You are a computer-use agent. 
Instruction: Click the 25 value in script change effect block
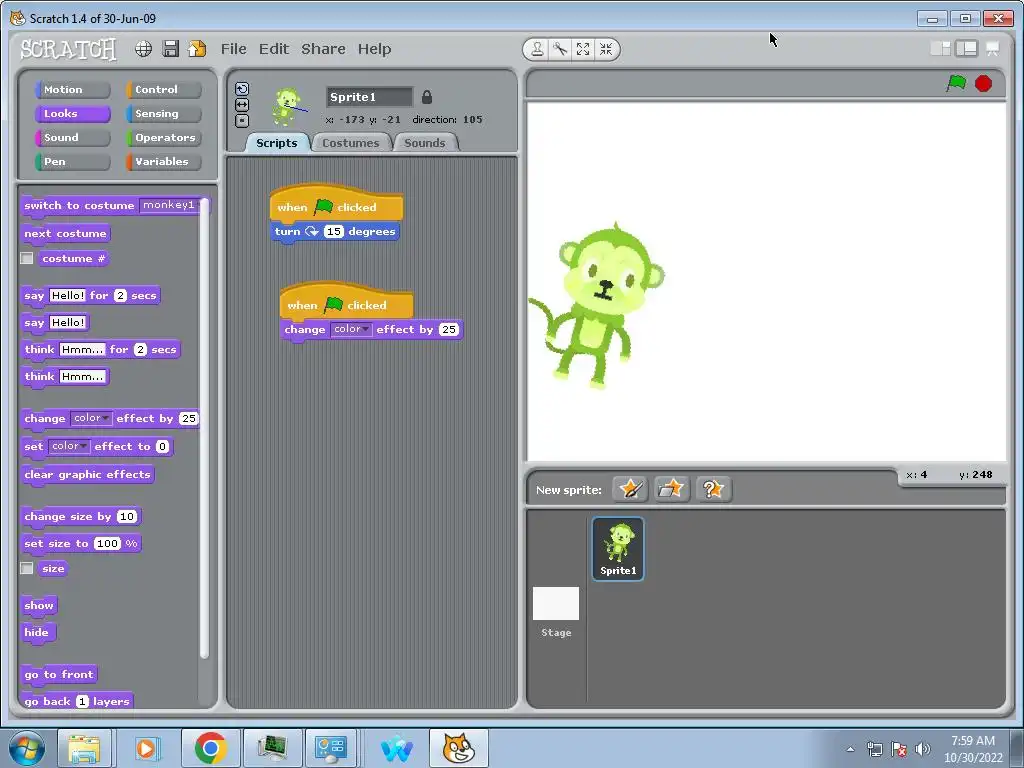point(449,329)
